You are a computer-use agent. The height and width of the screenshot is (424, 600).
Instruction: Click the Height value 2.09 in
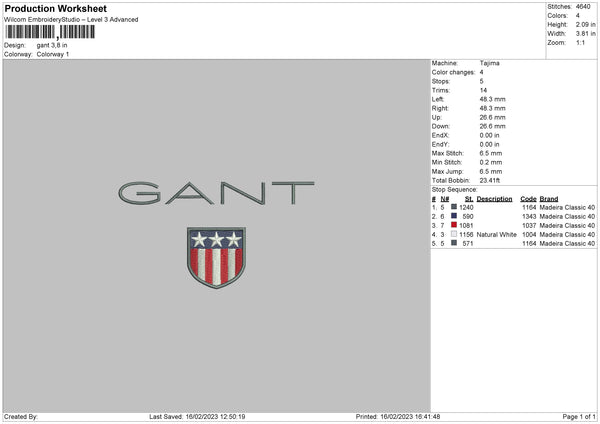[x=585, y=24]
